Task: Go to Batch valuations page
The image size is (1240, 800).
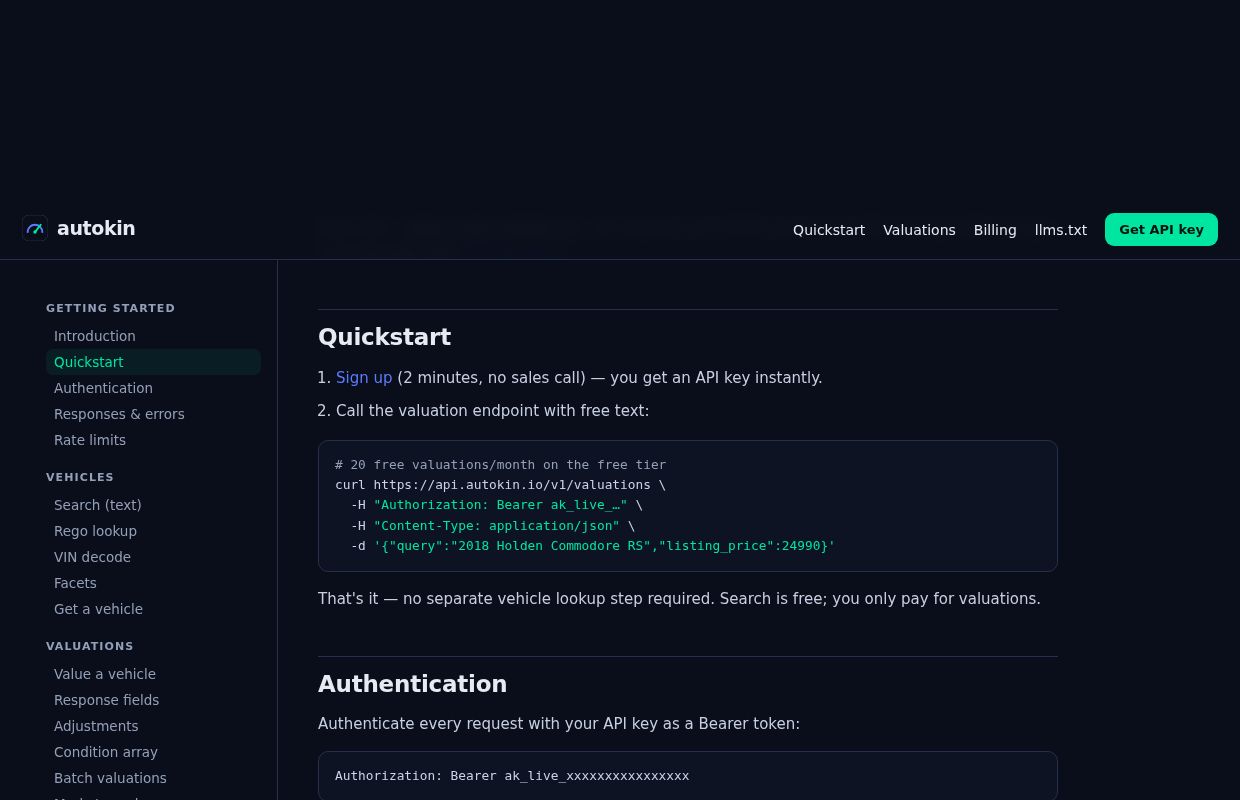Action: (153, 778)
